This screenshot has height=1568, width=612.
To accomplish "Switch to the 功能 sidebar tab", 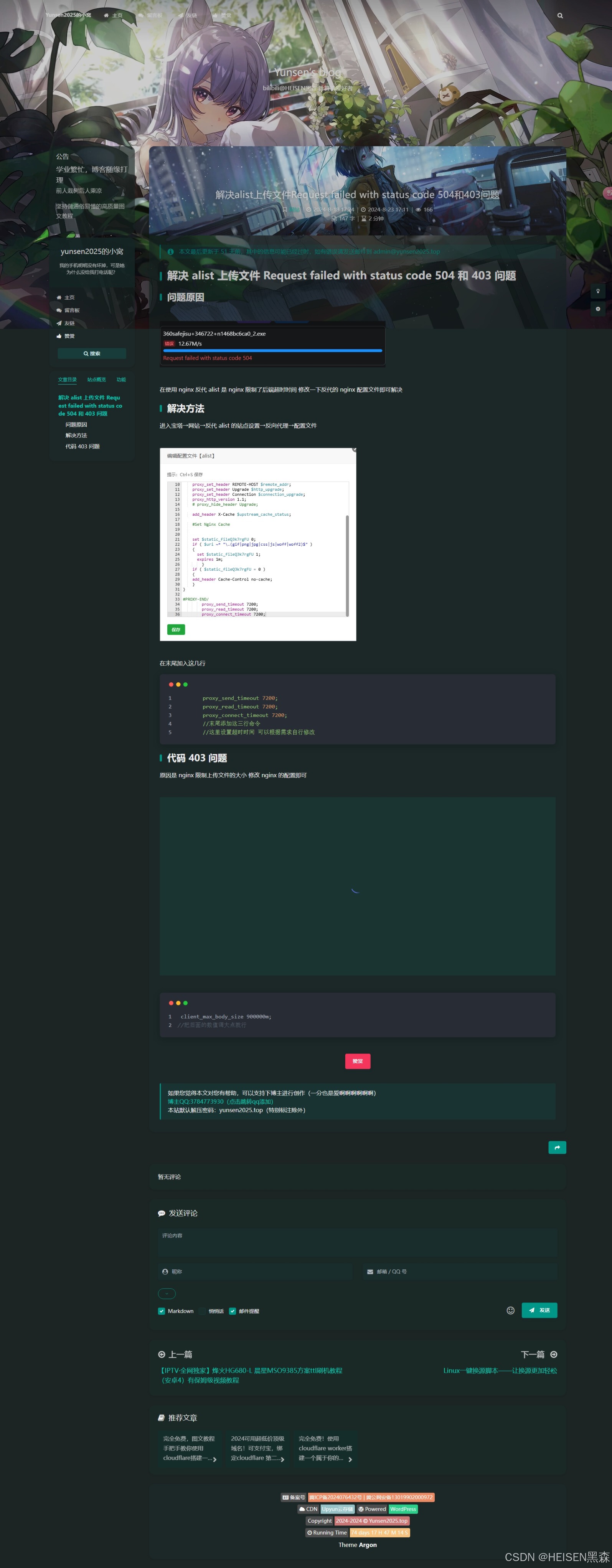I will coord(121,380).
